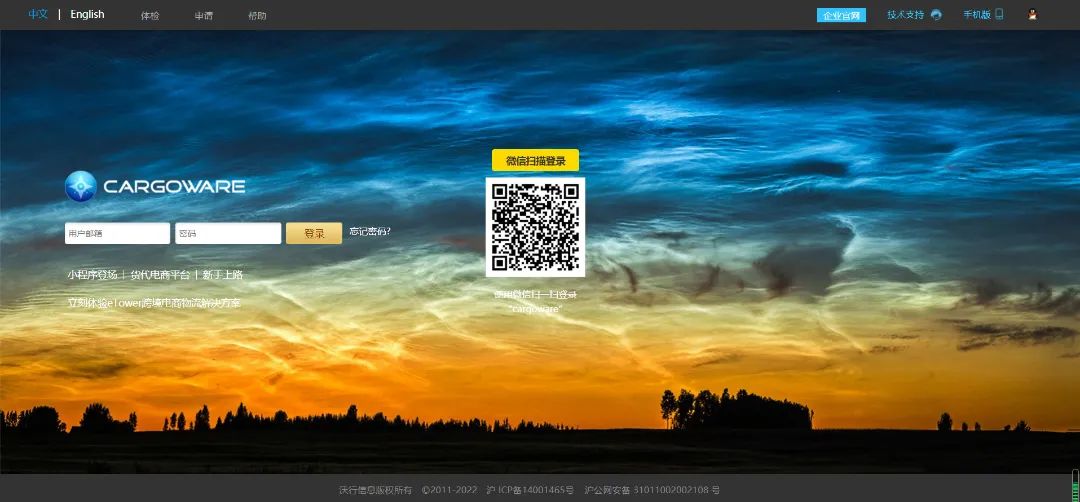Click the WeChat login QR code
This screenshot has width=1080, height=502.
point(535,227)
